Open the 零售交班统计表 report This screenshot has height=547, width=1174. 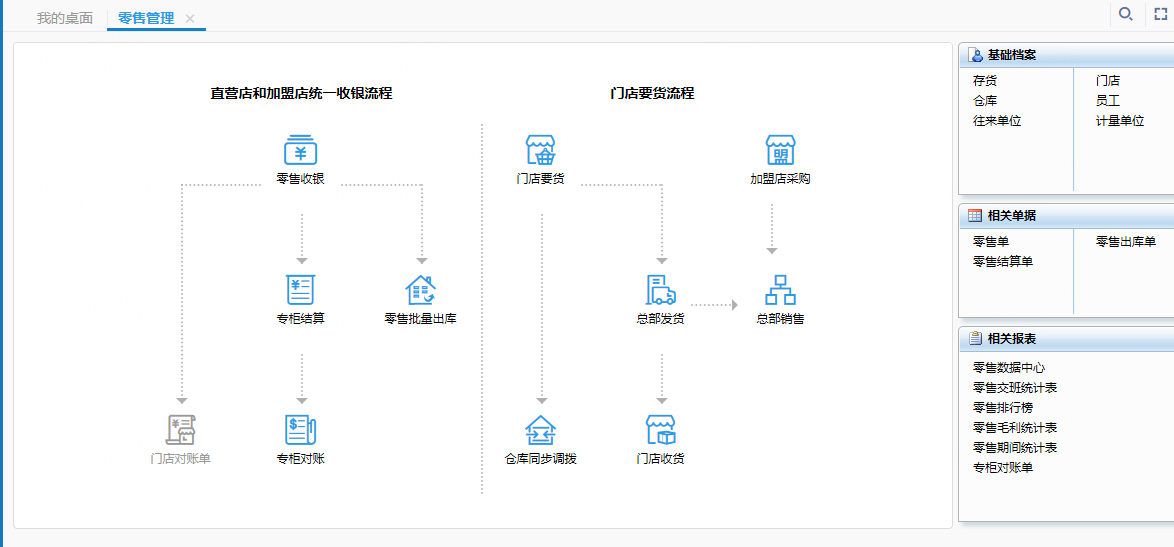click(x=1015, y=388)
